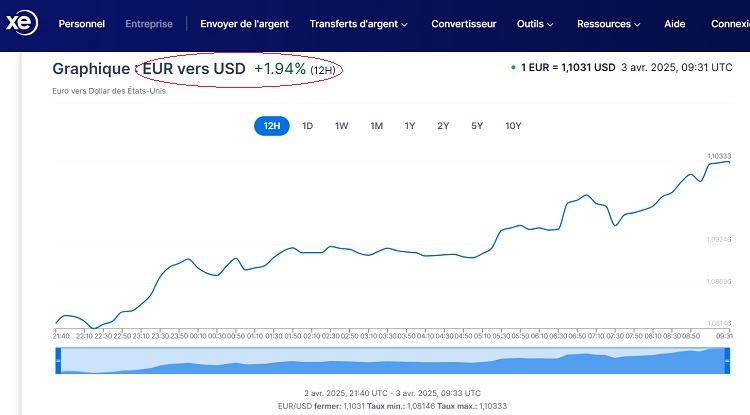Click the Connexion login link
750x415 pixels.
coord(730,24)
